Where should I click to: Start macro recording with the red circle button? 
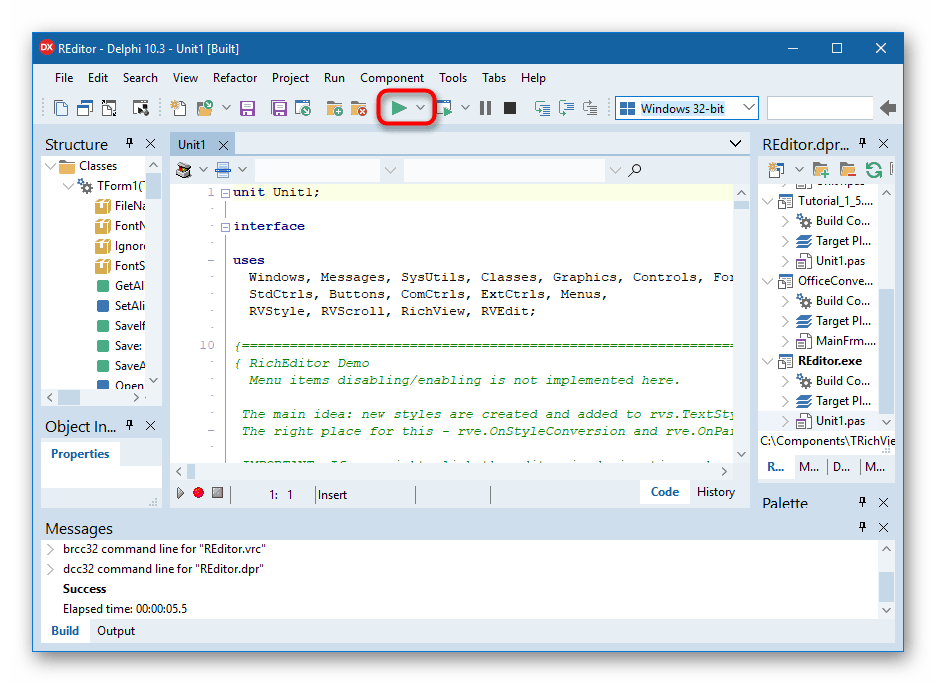click(199, 492)
